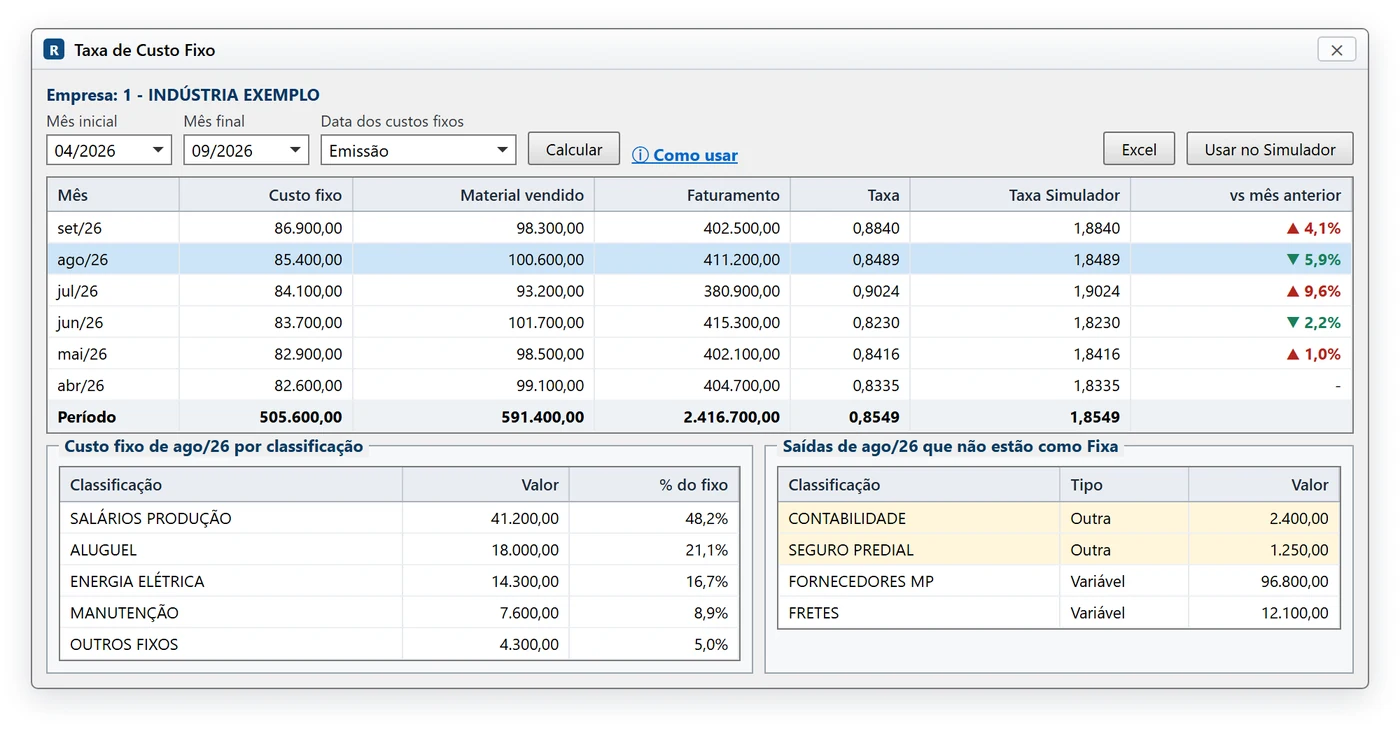Image resolution: width=1400 pixels, height=743 pixels.
Task: Click the Período Taxa Simulador value 1,8549
Action: click(1096, 417)
